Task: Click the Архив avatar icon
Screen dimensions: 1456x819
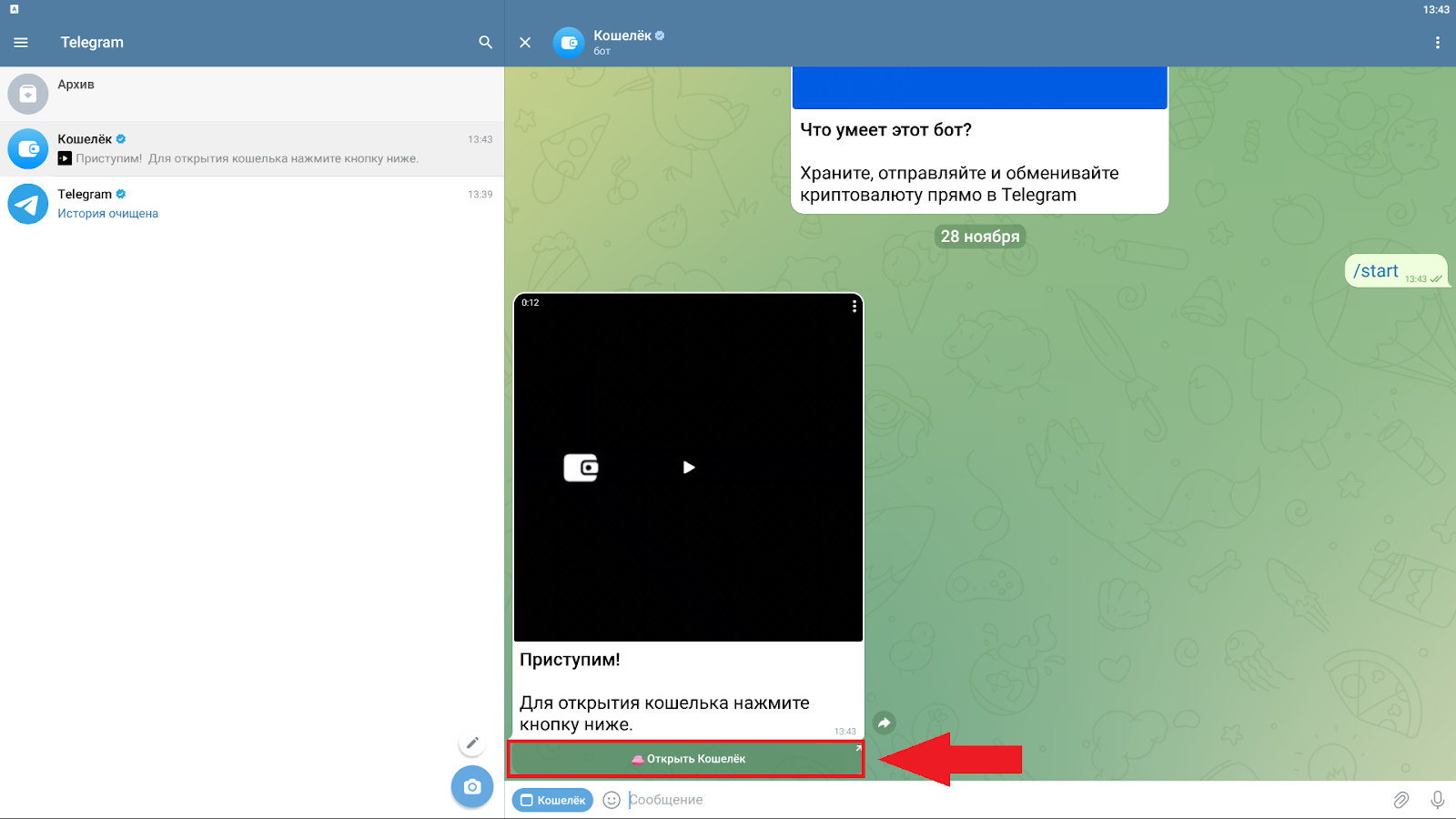Action: (28, 94)
